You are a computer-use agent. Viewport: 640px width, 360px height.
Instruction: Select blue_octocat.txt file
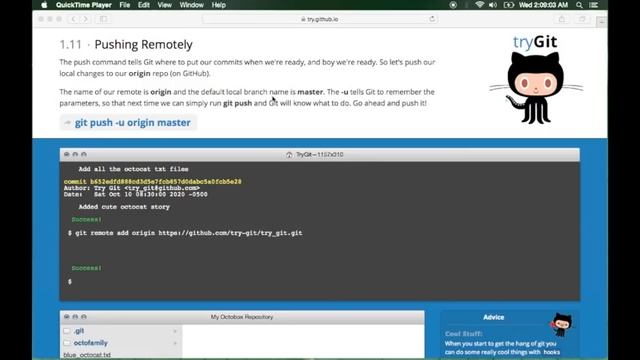87,355
